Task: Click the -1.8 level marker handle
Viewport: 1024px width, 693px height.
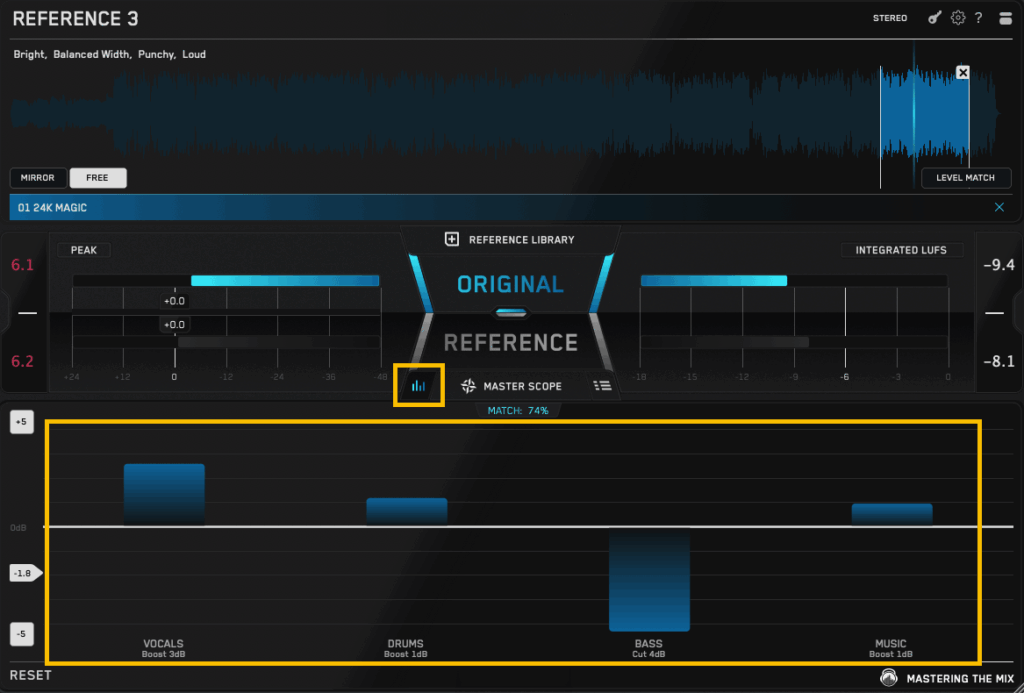Action: [x=25, y=573]
